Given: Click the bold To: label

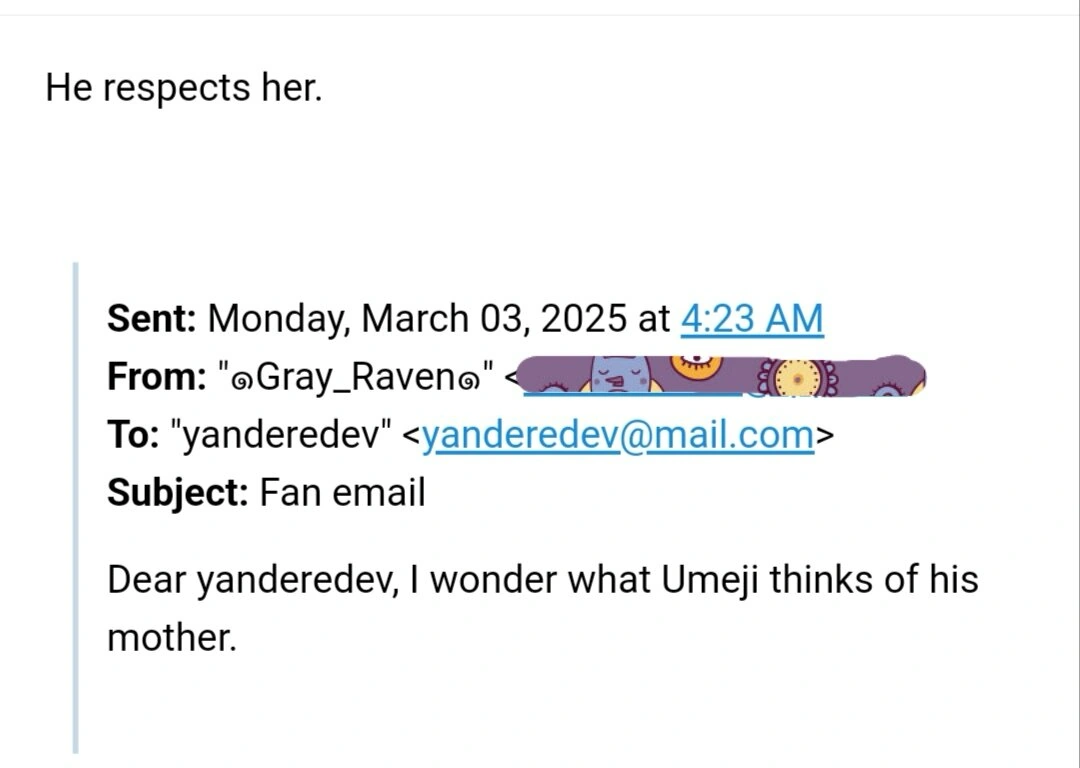Looking at the screenshot, I should [133, 435].
